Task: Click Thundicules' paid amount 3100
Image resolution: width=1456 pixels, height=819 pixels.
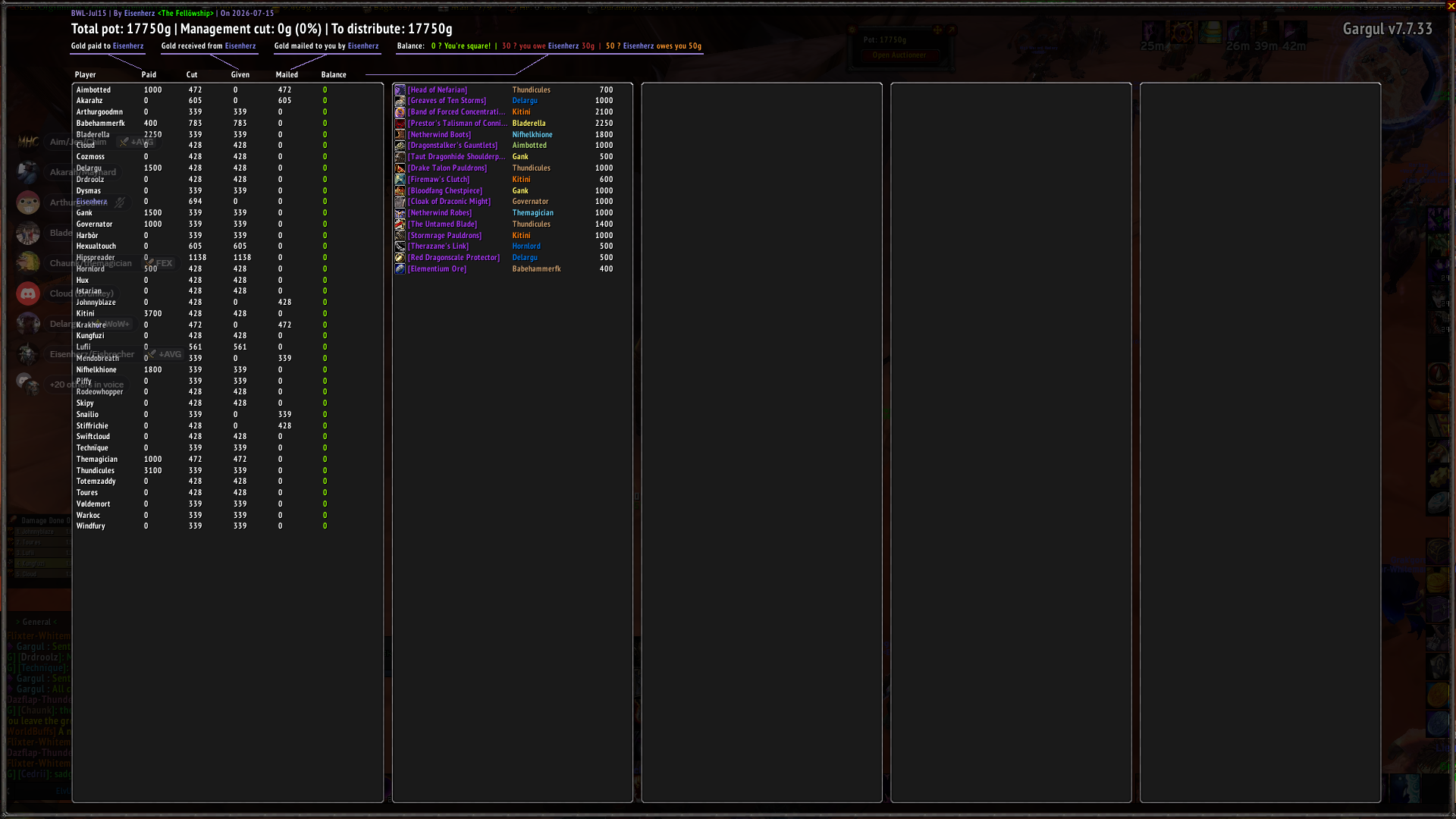Action: (152, 471)
